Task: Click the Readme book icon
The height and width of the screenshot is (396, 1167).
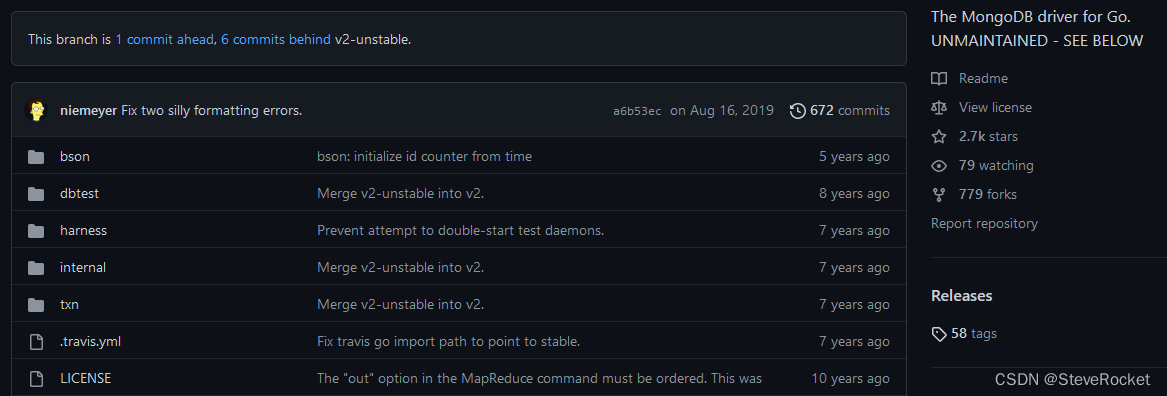Action: point(939,78)
